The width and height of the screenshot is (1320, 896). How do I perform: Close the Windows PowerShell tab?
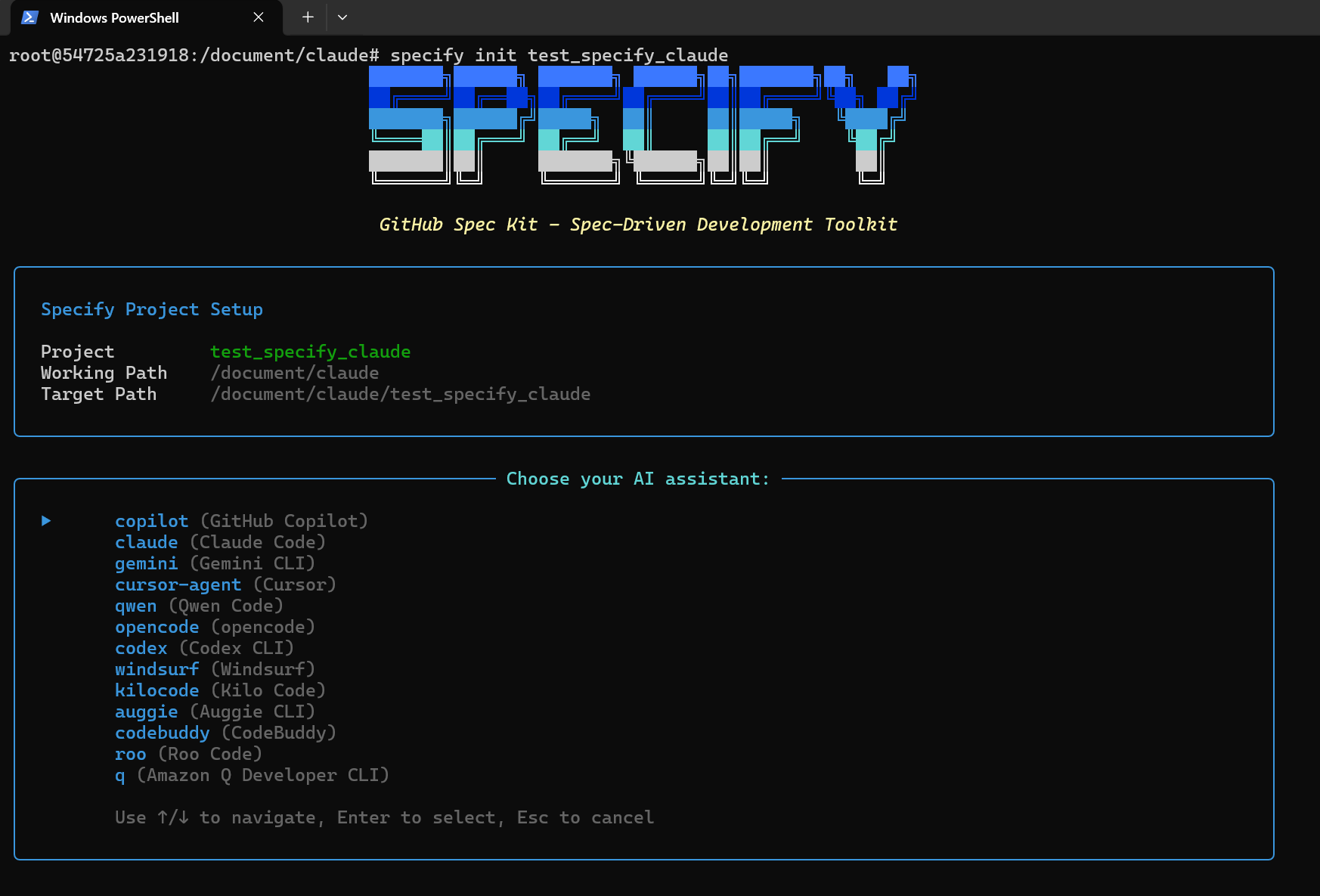click(x=259, y=17)
